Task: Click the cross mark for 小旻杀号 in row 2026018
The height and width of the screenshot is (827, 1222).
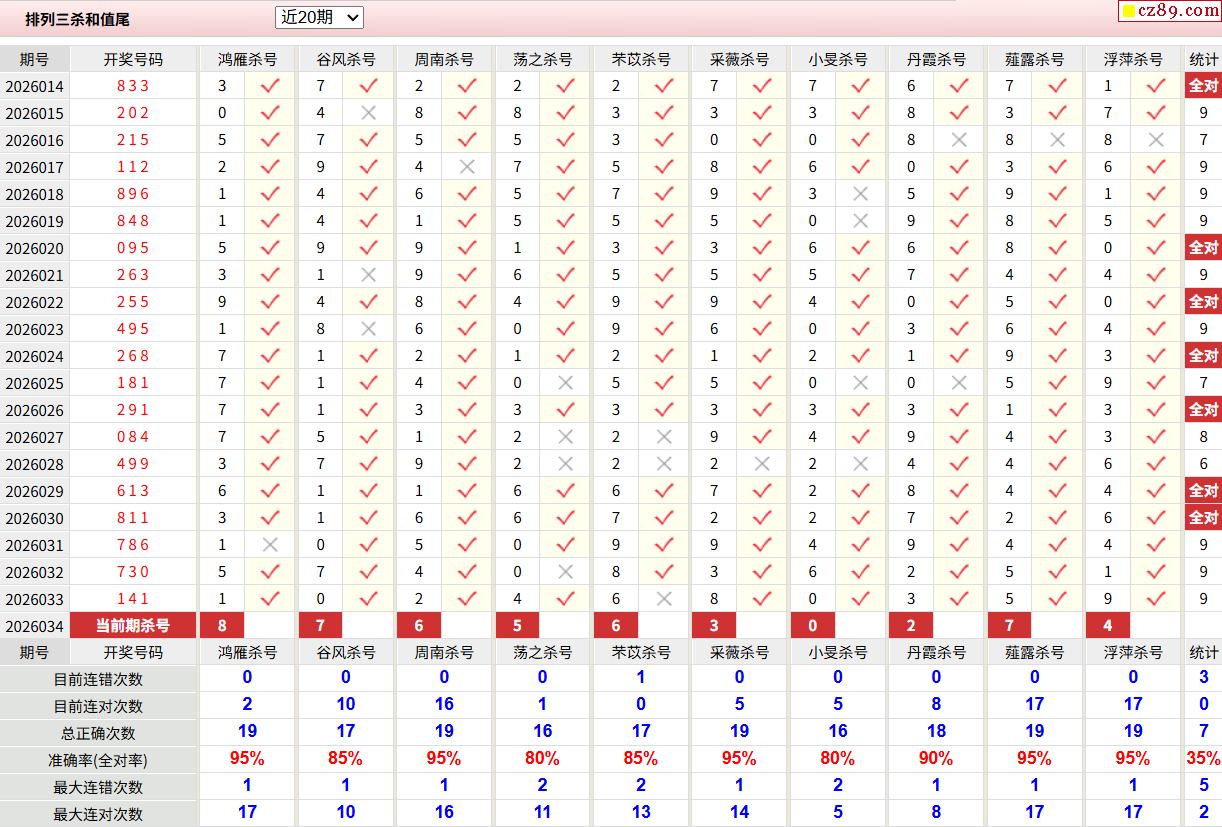Action: click(x=860, y=194)
